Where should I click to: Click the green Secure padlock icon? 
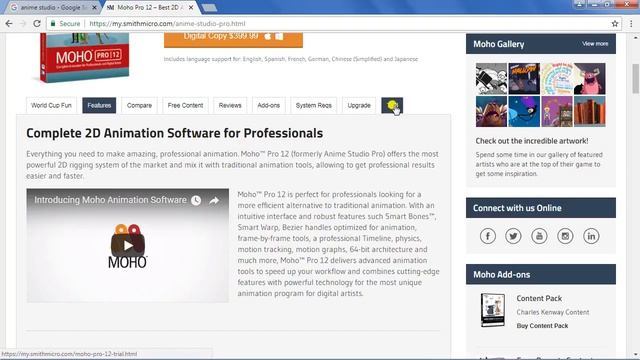[53, 24]
